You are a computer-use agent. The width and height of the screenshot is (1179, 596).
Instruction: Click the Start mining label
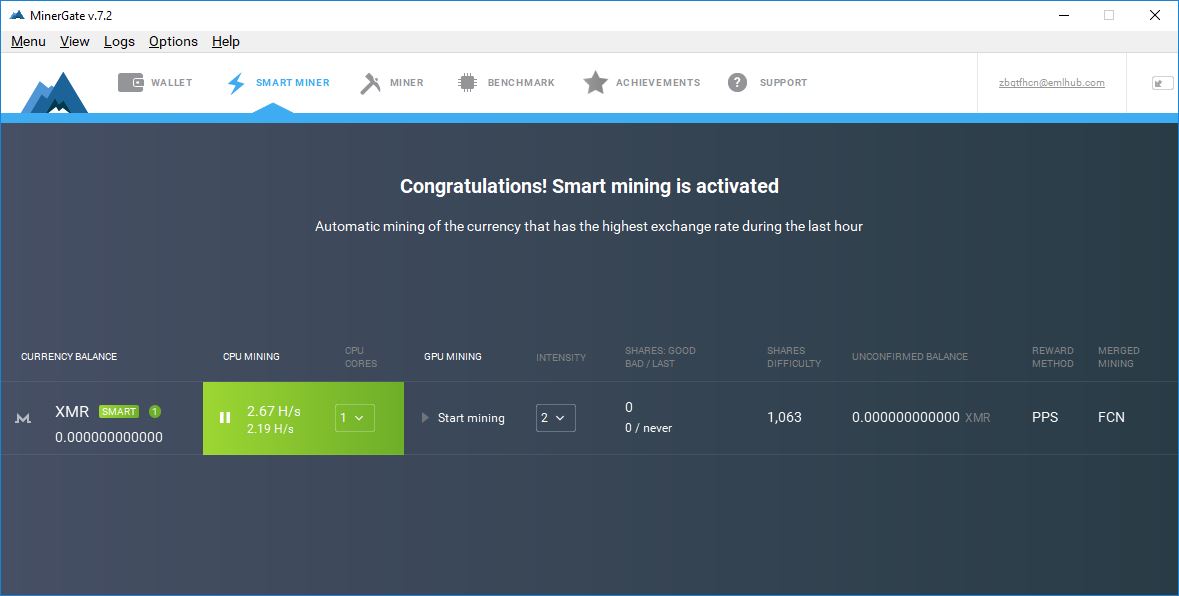470,417
